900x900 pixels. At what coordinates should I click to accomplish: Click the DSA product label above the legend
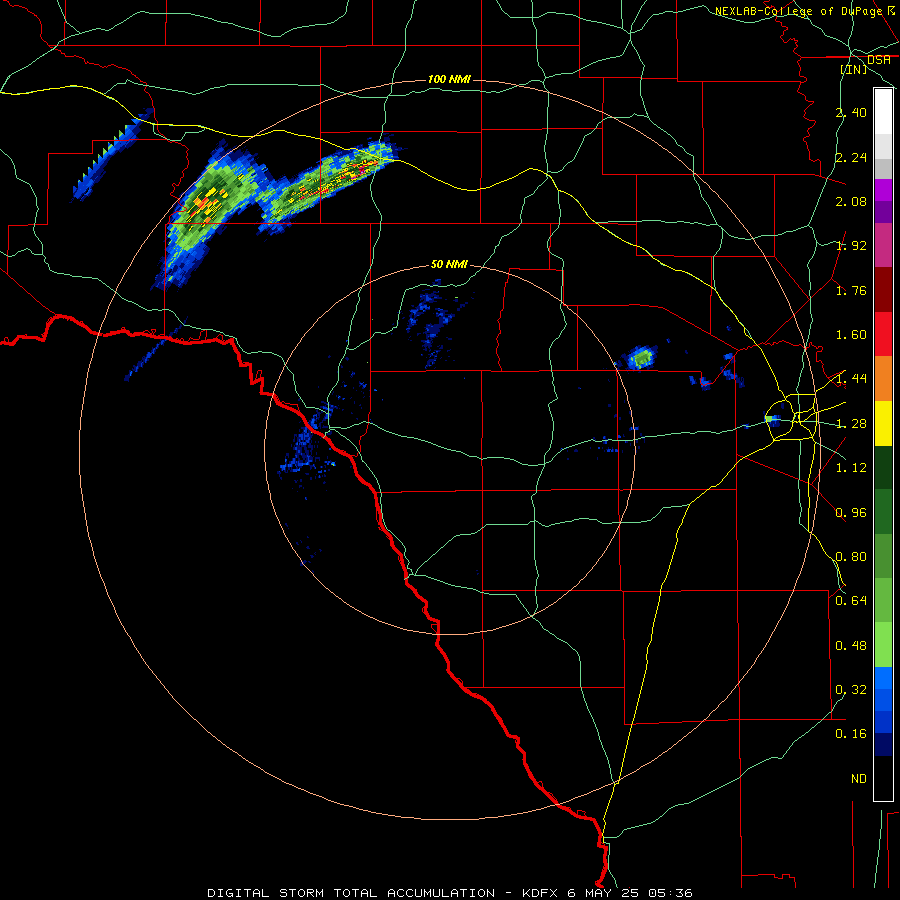pos(878,59)
